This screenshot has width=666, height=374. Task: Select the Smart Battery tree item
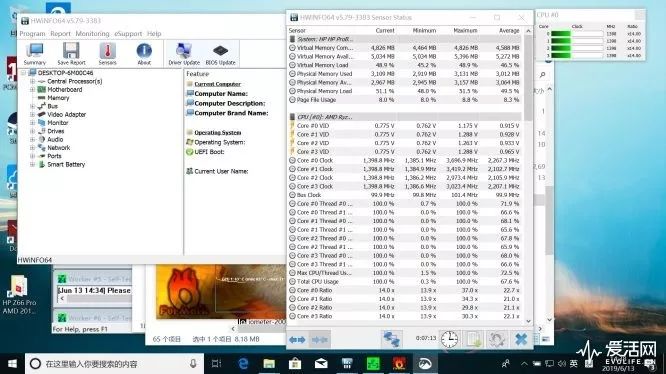pos(66,164)
